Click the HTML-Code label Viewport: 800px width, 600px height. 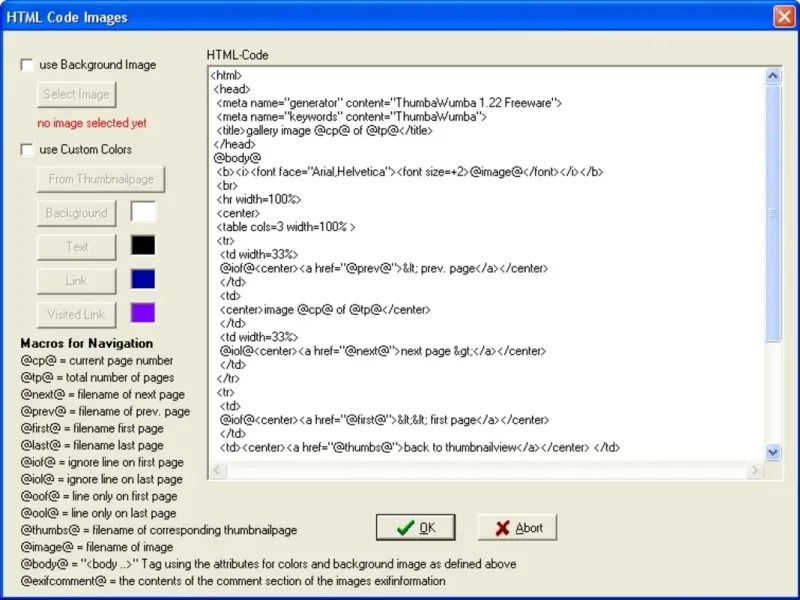pyautogui.click(x=238, y=55)
